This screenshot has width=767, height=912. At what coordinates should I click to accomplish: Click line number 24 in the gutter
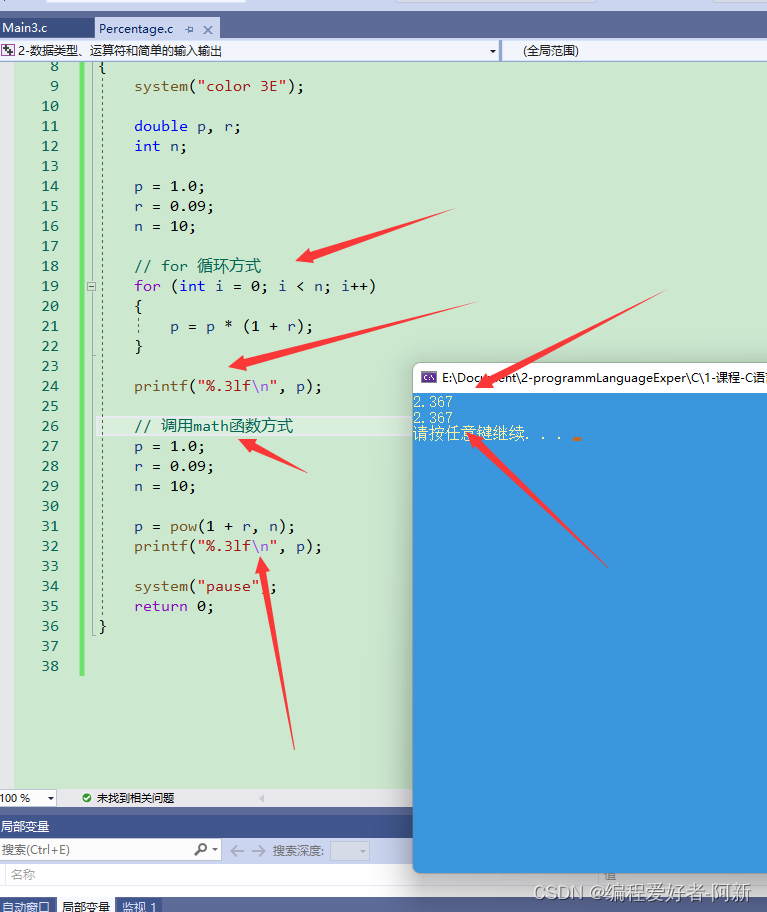click(50, 386)
